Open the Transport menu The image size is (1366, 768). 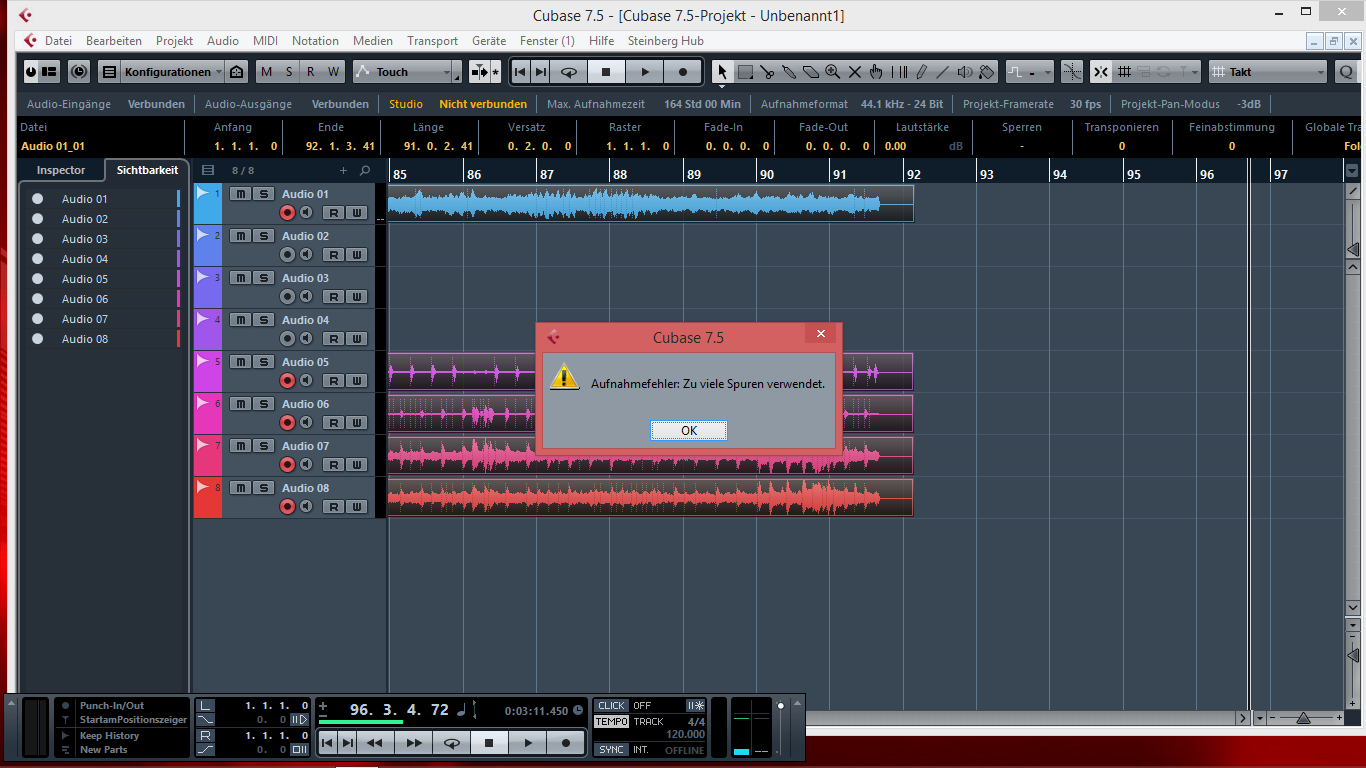(432, 41)
